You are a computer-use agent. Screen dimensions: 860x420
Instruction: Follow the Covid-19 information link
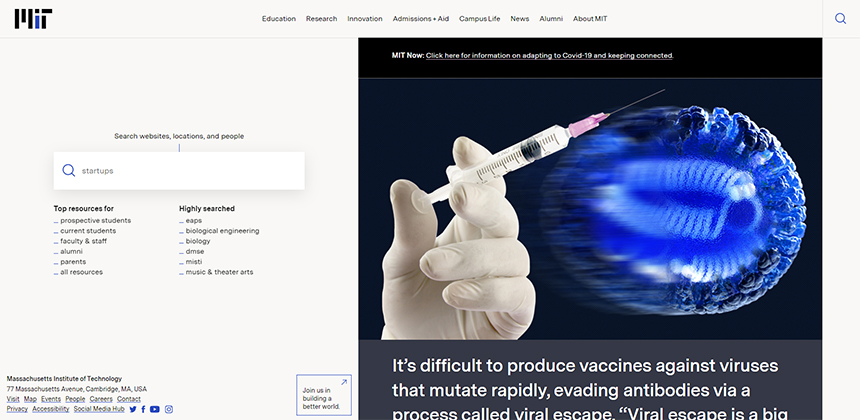pyautogui.click(x=550, y=55)
